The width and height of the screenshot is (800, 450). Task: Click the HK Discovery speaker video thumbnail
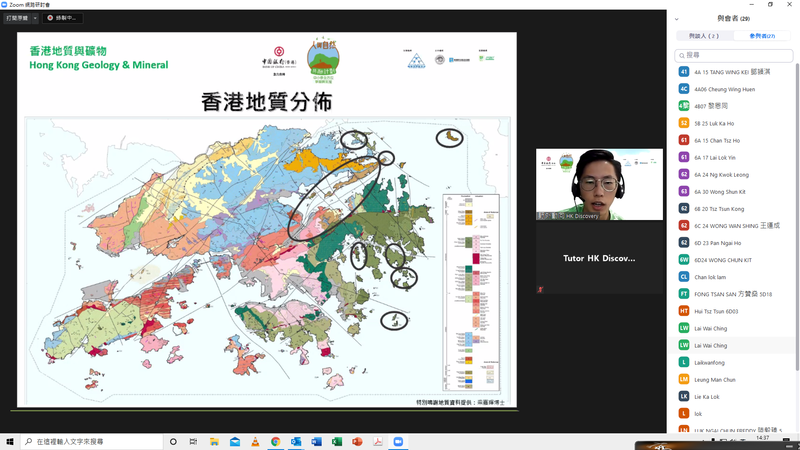pyautogui.click(x=599, y=184)
